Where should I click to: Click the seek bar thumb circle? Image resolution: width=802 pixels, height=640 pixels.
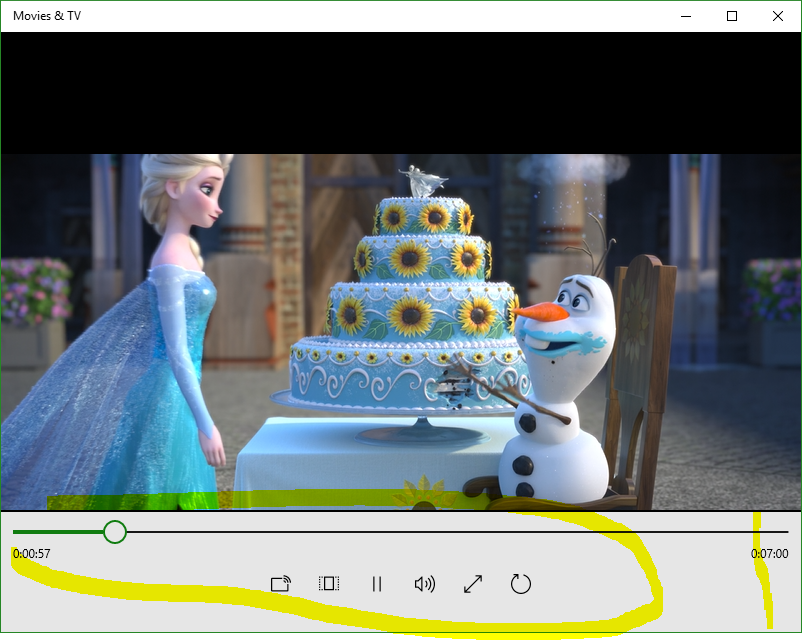[115, 532]
